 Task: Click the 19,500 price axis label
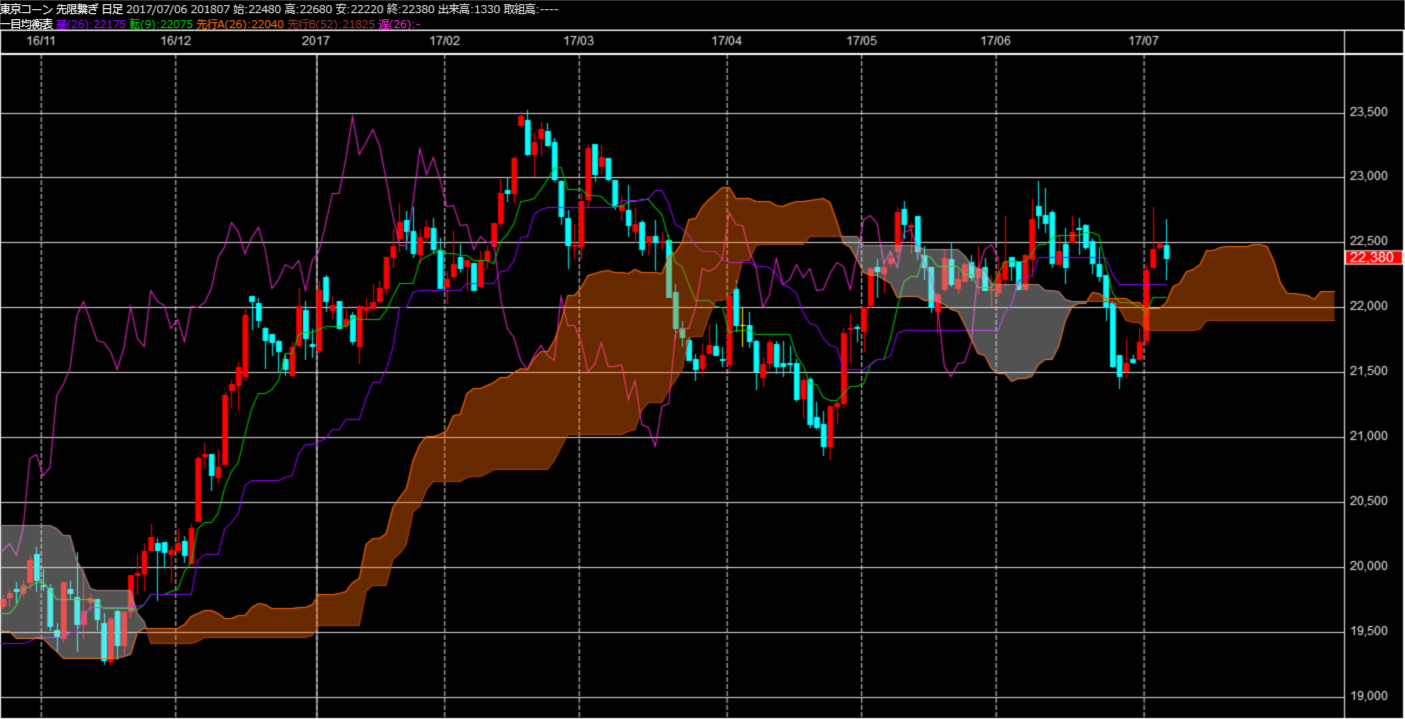pos(1367,631)
